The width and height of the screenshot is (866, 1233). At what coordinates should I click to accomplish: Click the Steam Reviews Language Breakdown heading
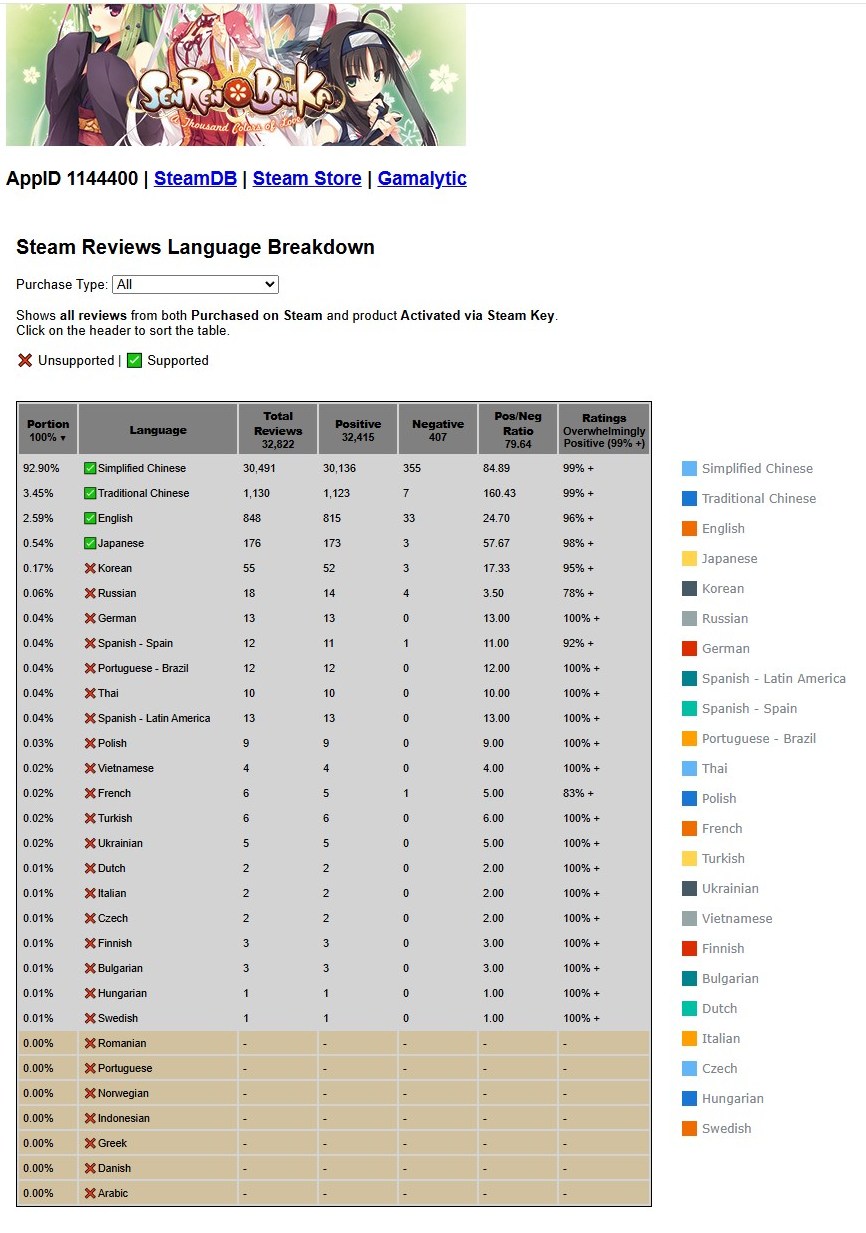point(195,247)
